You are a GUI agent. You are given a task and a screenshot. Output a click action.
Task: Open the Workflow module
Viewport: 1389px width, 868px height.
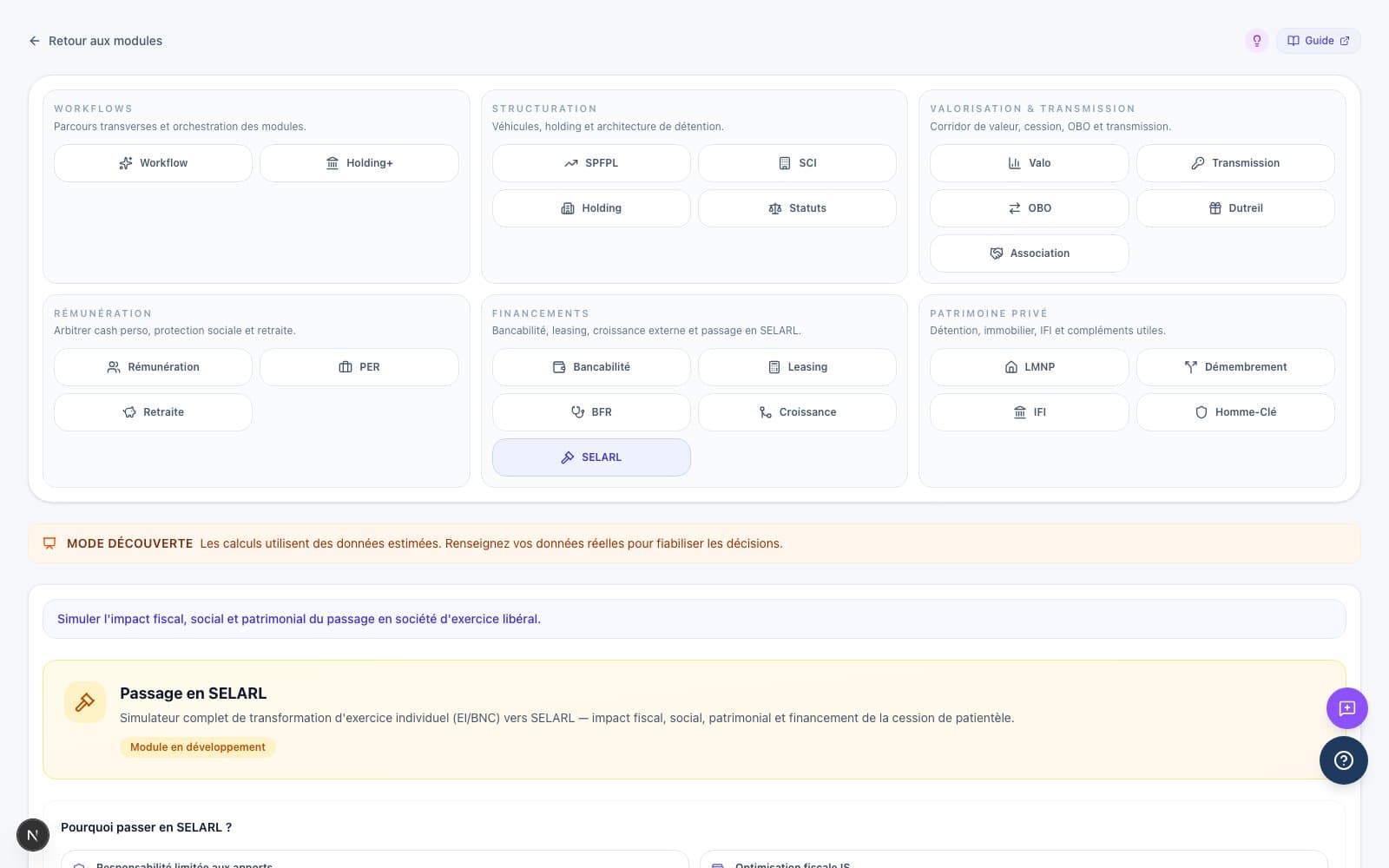point(153,163)
